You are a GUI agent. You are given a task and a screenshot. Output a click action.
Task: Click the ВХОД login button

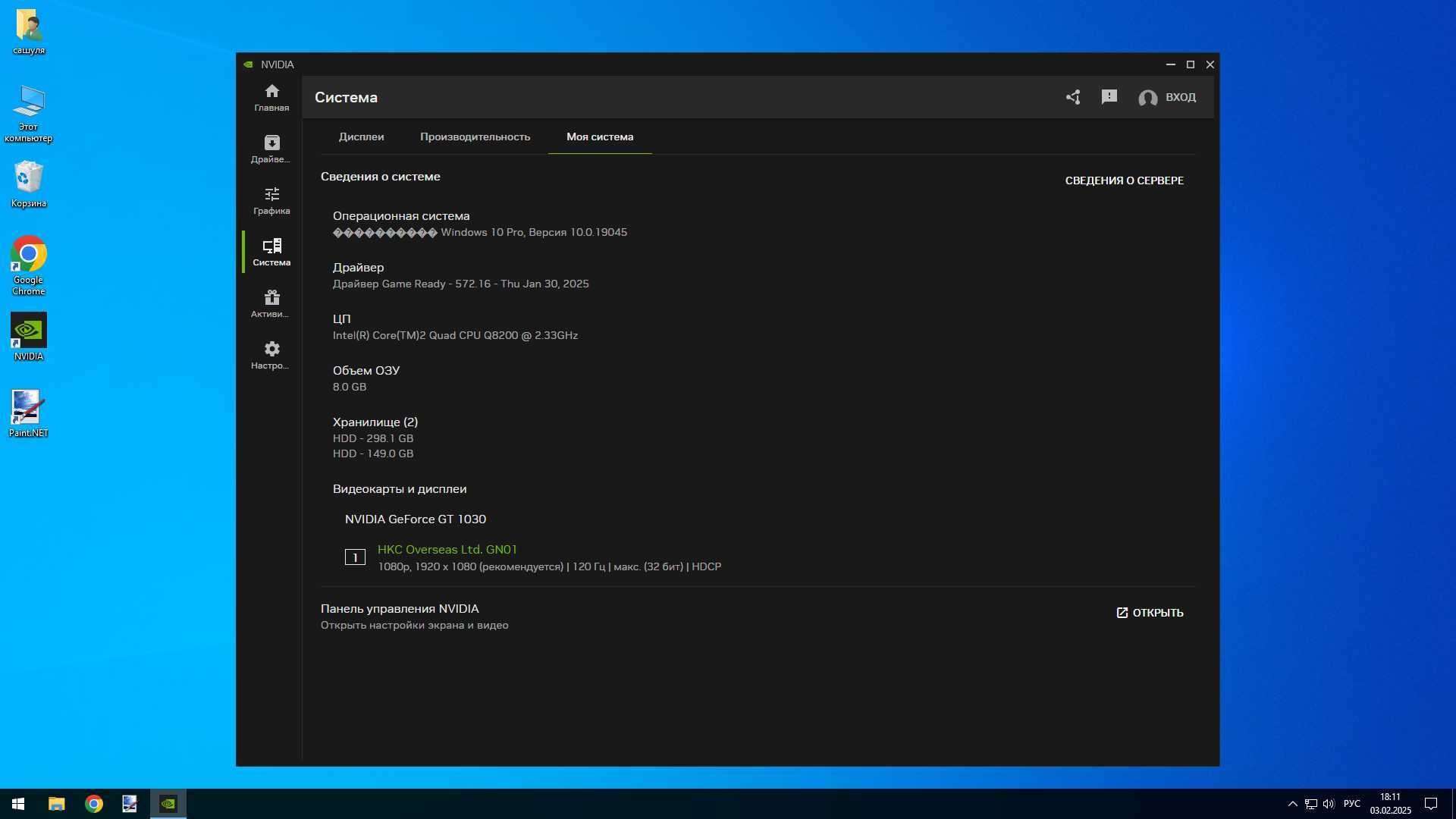pos(1167,97)
